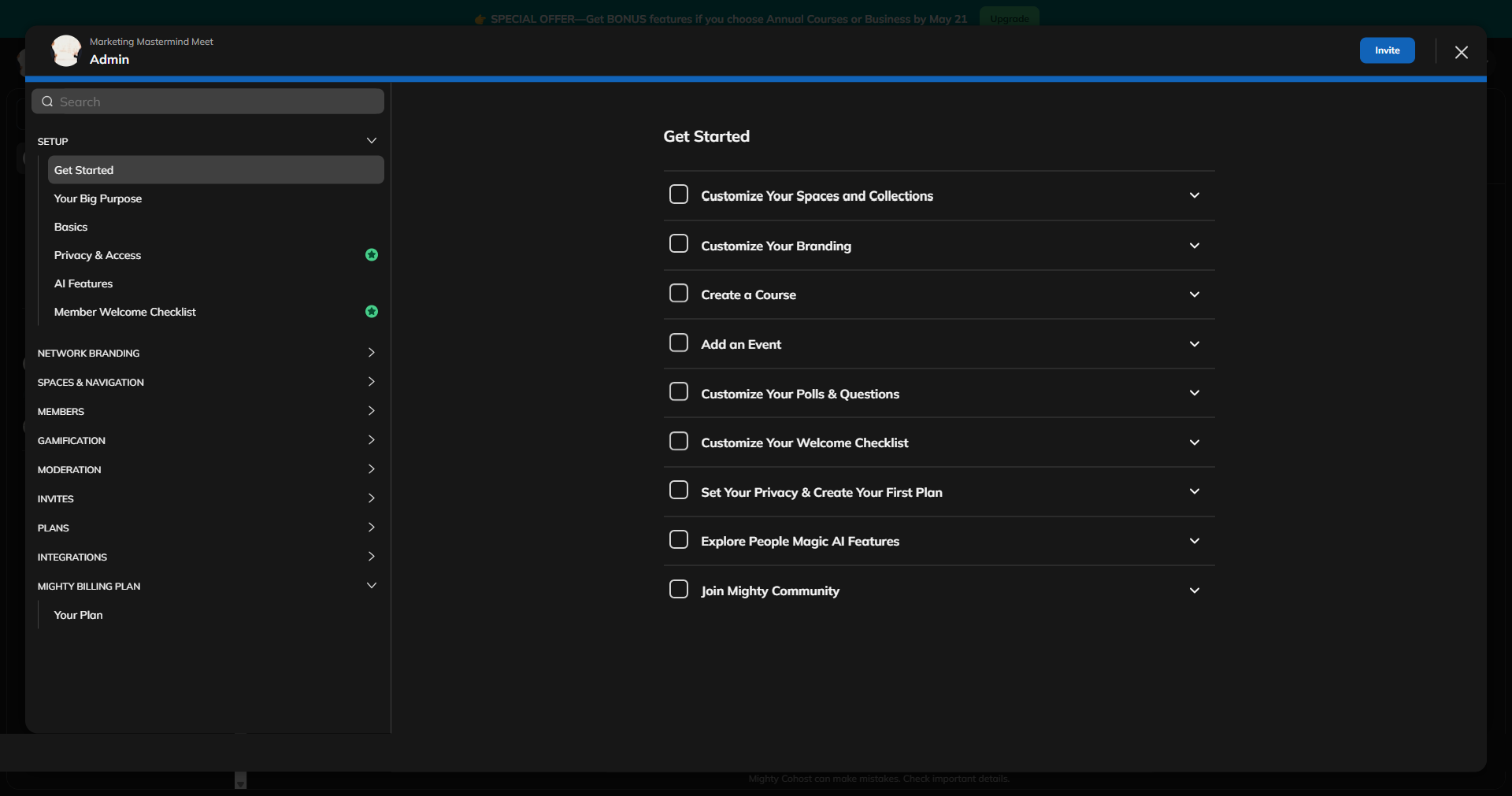Collapse the Mighty Billing Plan section
The width and height of the screenshot is (1512, 796).
click(371, 586)
